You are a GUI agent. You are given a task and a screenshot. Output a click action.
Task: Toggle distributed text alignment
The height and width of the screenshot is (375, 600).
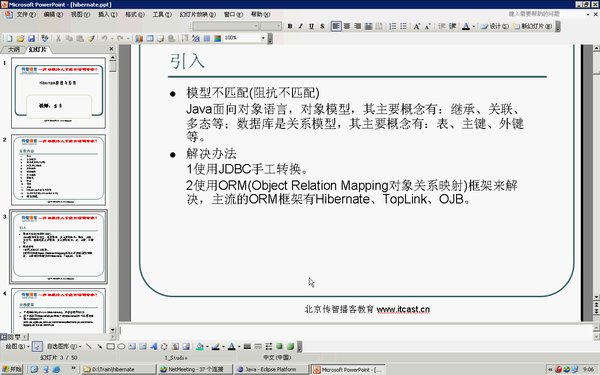368,26
